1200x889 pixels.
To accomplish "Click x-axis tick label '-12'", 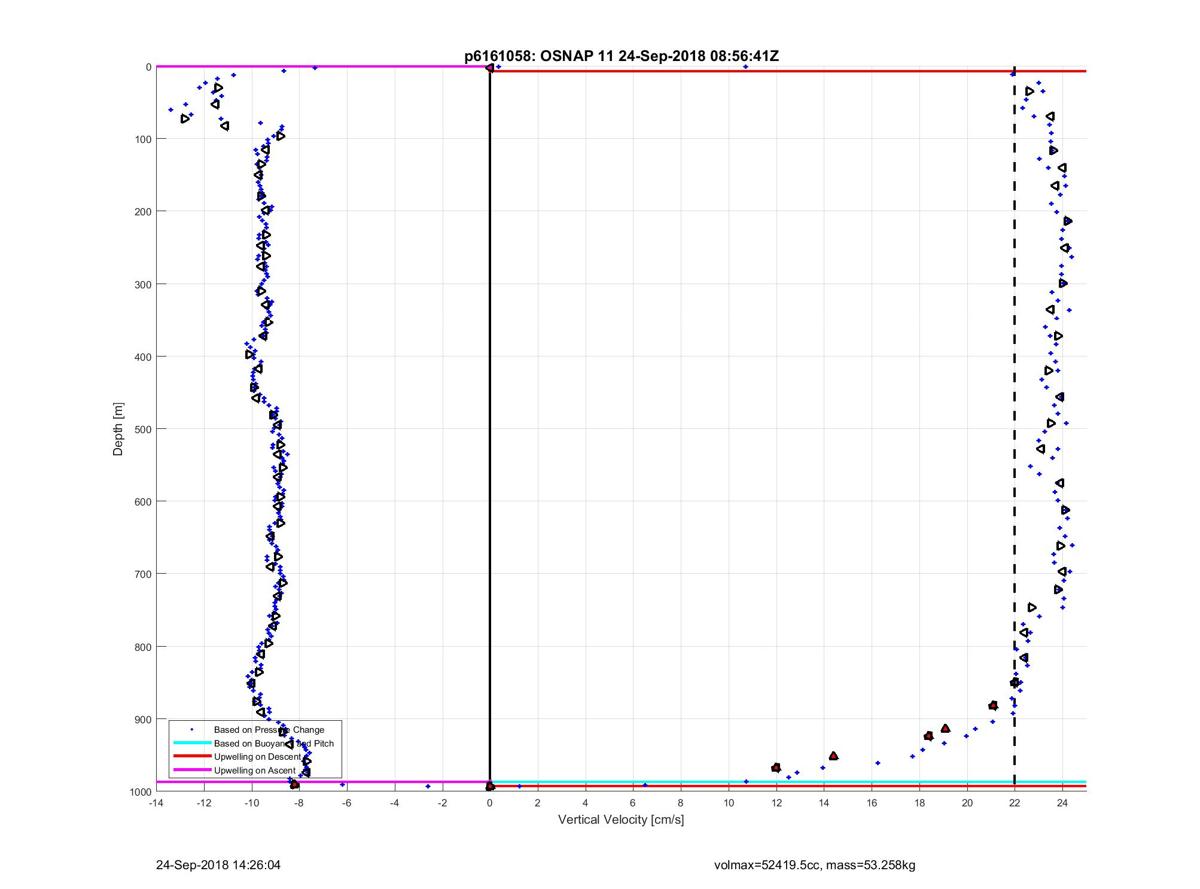I will point(203,802).
